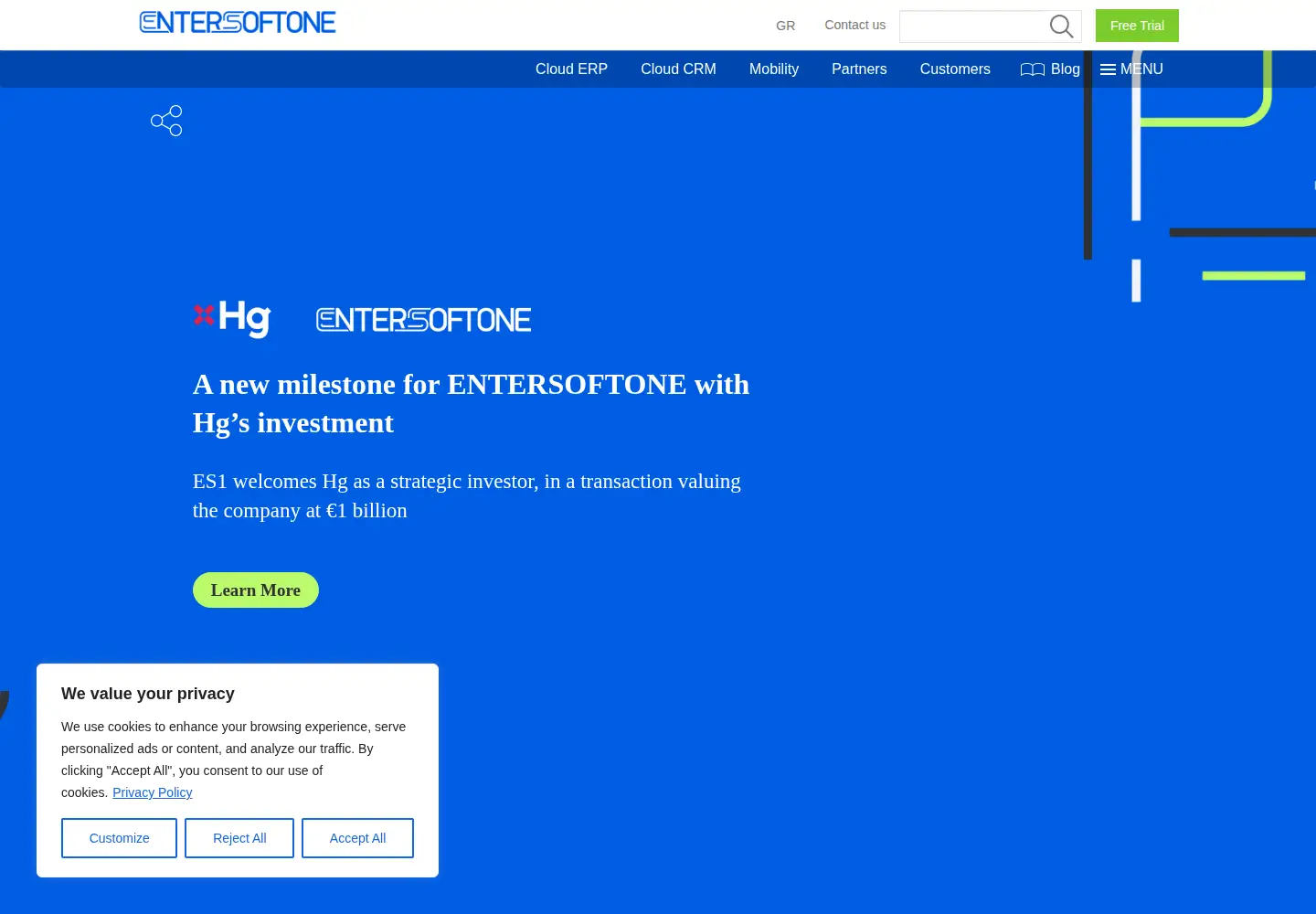This screenshot has height=914, width=1316.
Task: Reject All cookies
Action: point(239,838)
